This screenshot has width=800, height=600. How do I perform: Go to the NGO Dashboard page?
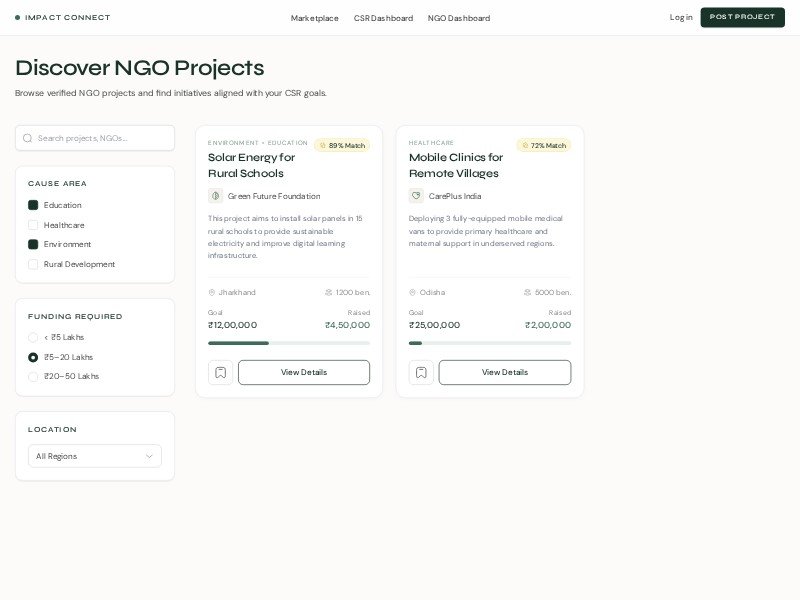(459, 18)
